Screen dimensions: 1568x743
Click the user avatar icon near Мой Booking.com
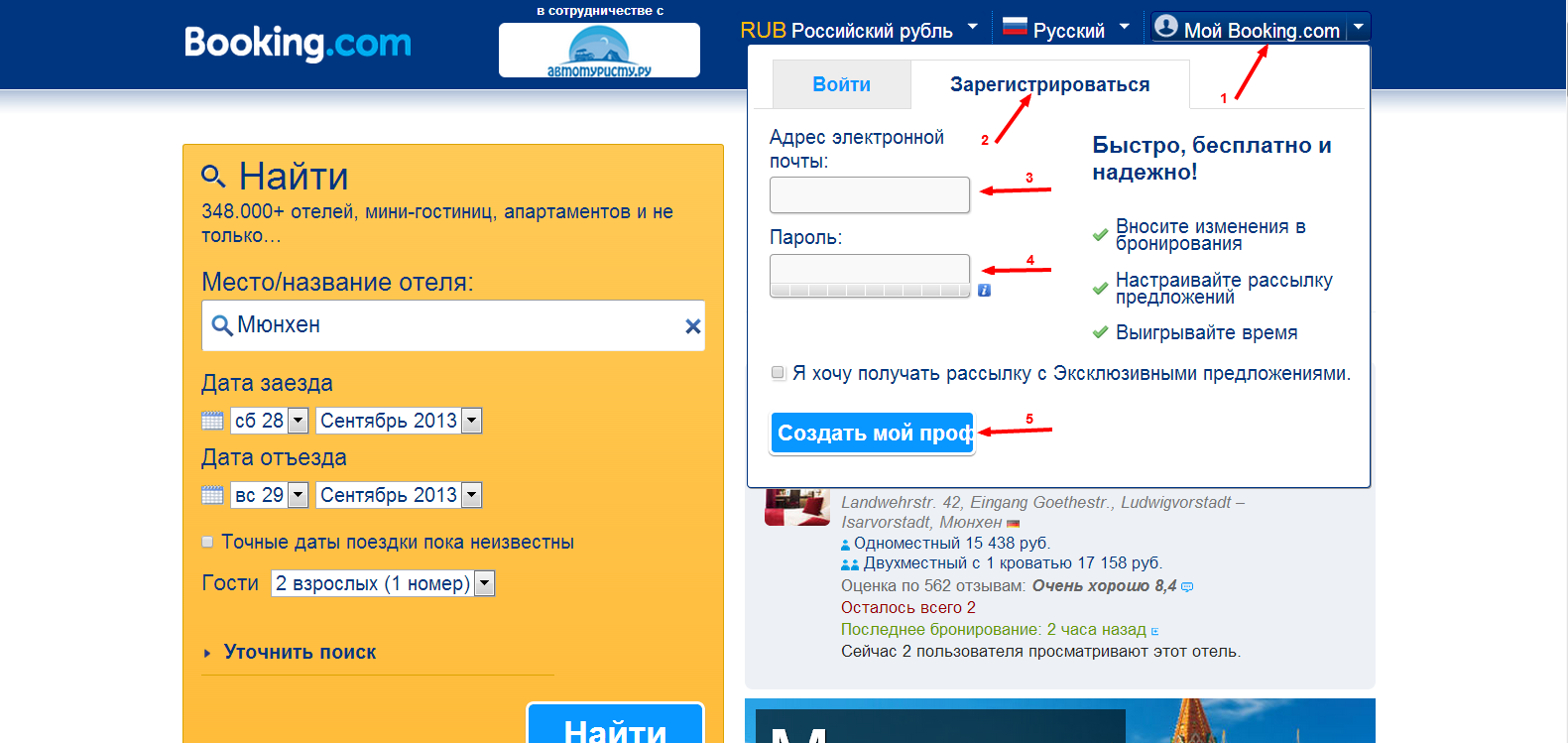click(x=1166, y=27)
